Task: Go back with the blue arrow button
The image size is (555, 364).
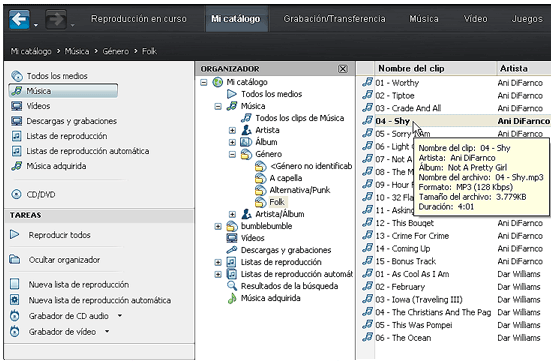Action: [x=19, y=19]
